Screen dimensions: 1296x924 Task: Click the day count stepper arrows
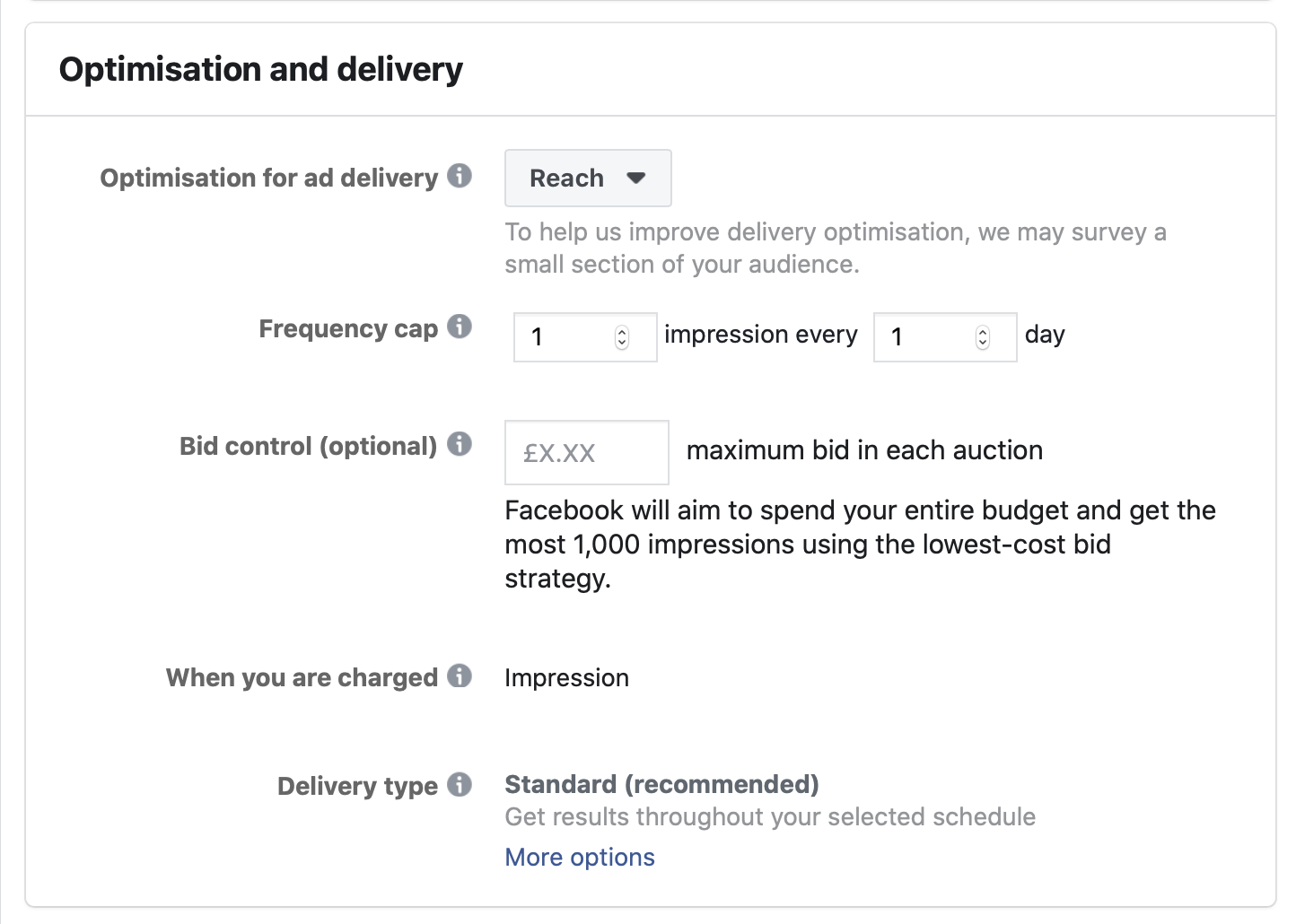(983, 337)
